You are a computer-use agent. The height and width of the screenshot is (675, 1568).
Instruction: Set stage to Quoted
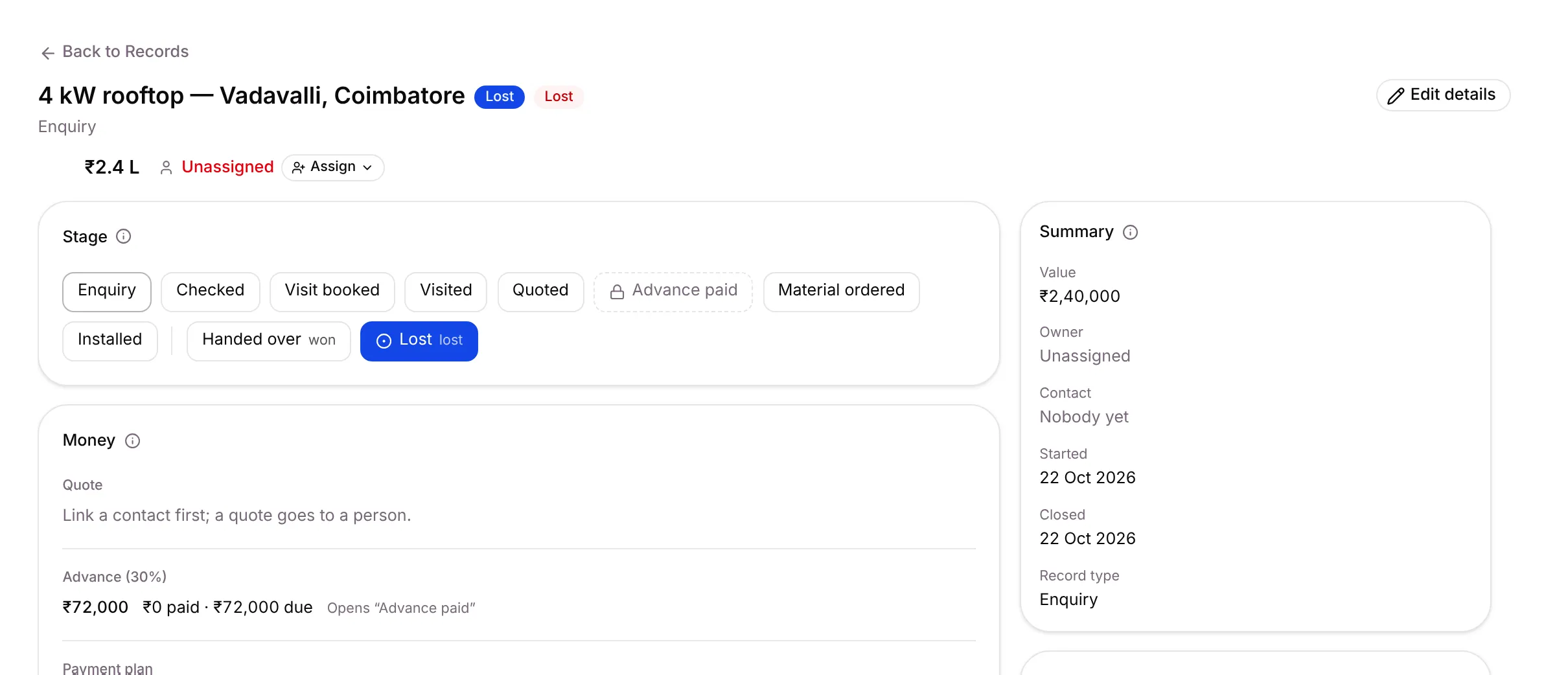pyautogui.click(x=540, y=292)
